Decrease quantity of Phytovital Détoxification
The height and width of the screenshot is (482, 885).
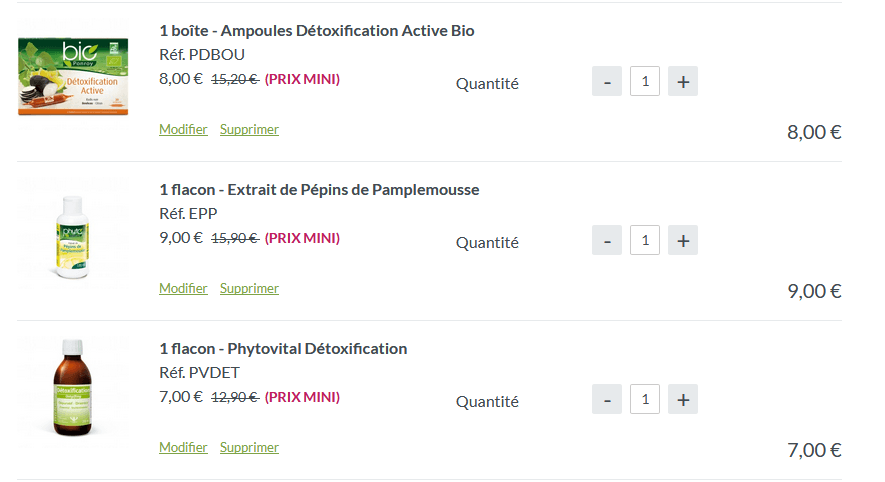click(607, 400)
